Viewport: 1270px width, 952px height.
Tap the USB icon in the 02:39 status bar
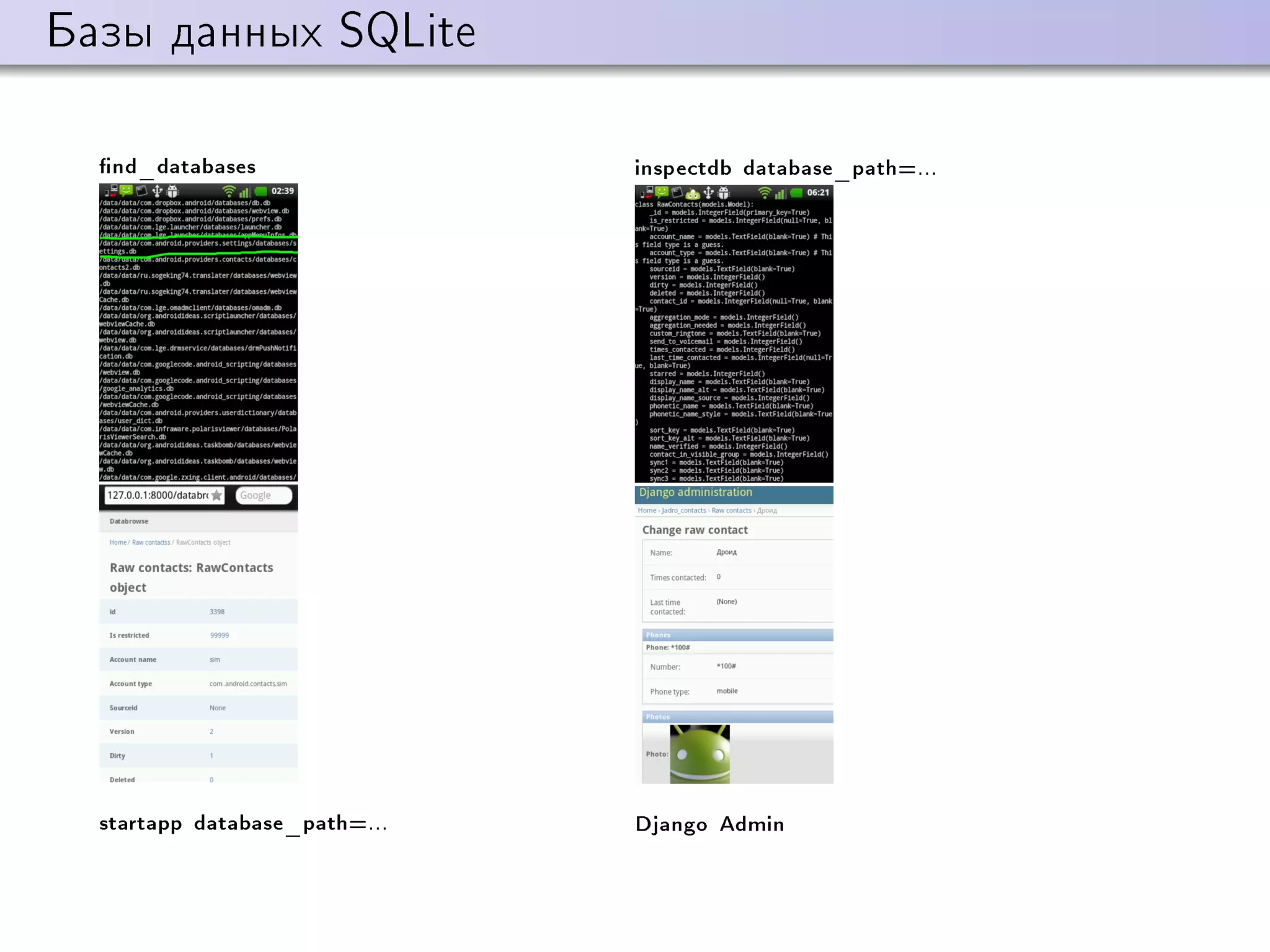(x=158, y=191)
